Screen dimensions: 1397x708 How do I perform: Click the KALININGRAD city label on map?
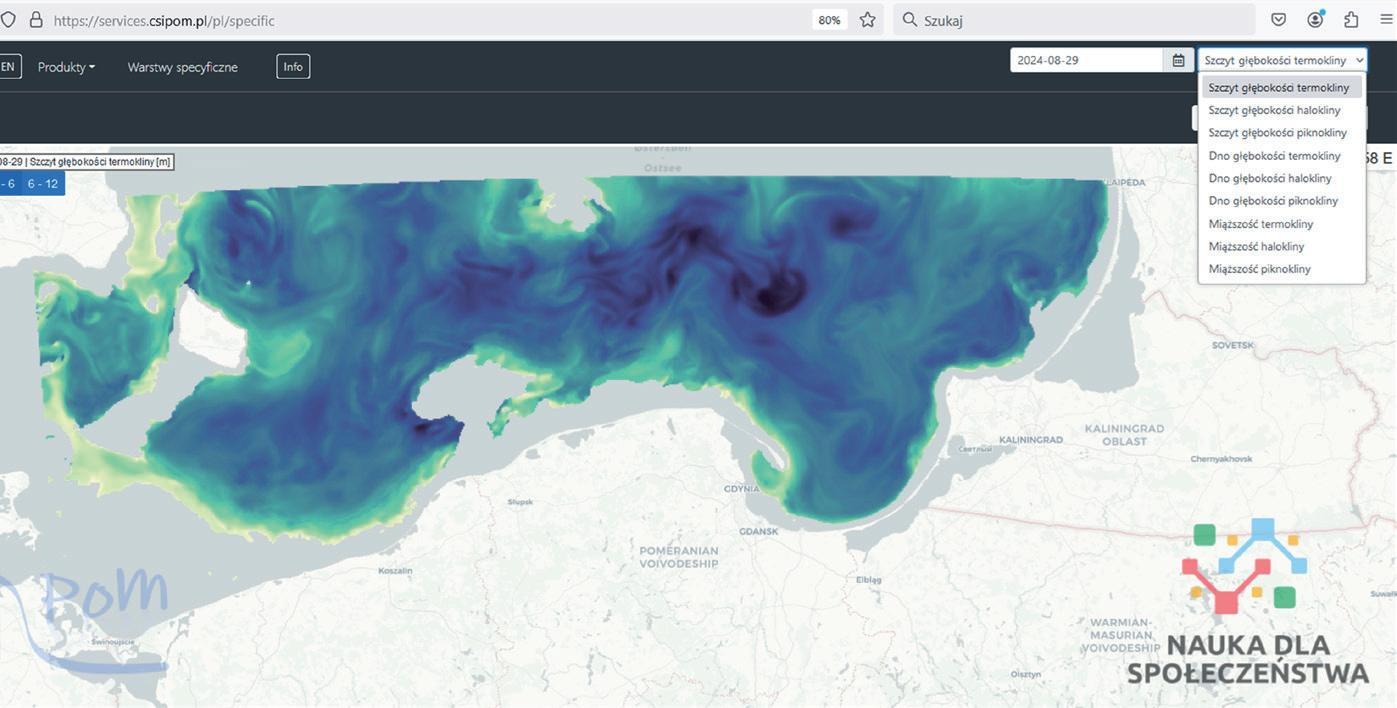1030,440
